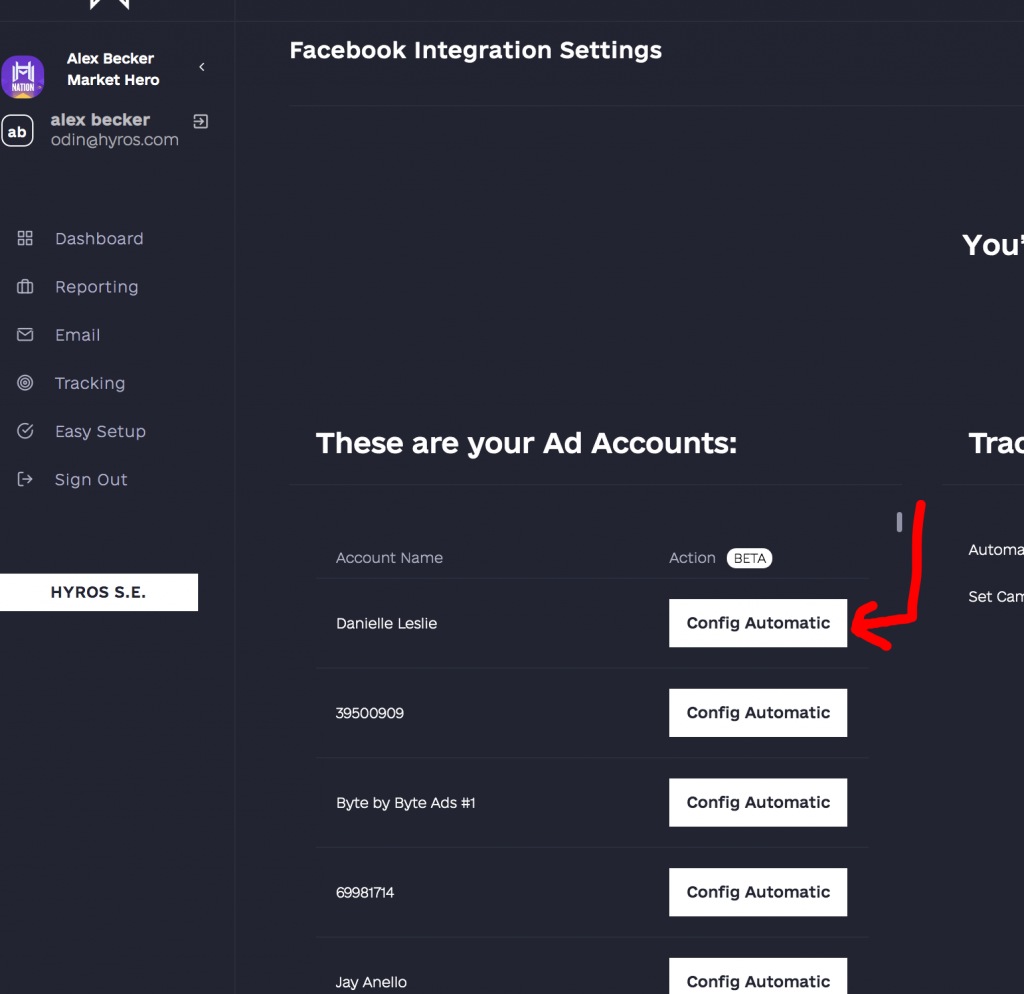
Task: Click the Account Name column header
Action: pos(389,558)
